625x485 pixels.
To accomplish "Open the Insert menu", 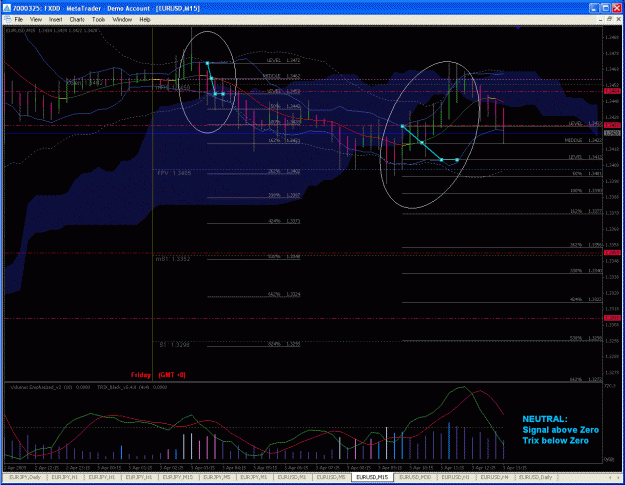I will (x=55, y=20).
